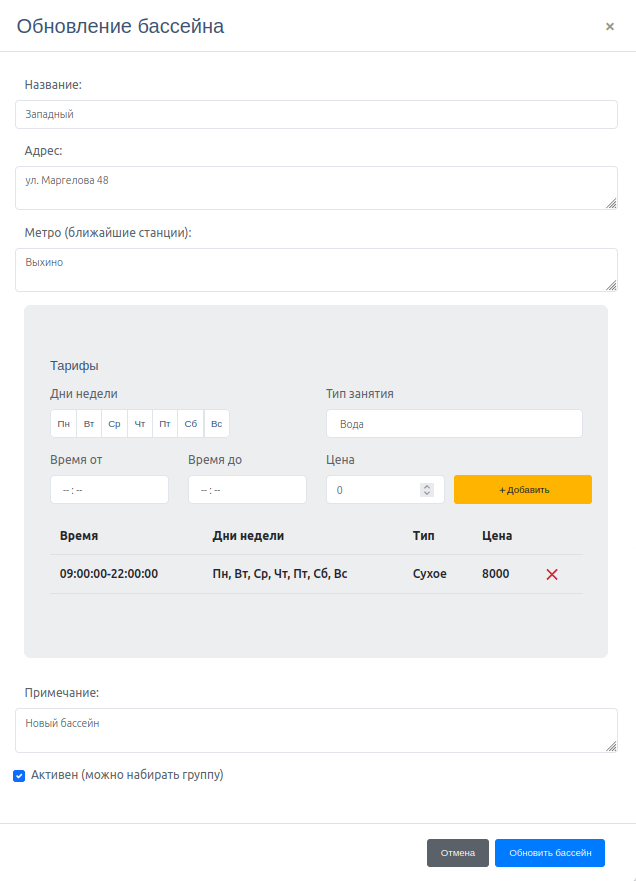Select Ср in weekdays
This screenshot has width=636, height=881.
coord(115,424)
